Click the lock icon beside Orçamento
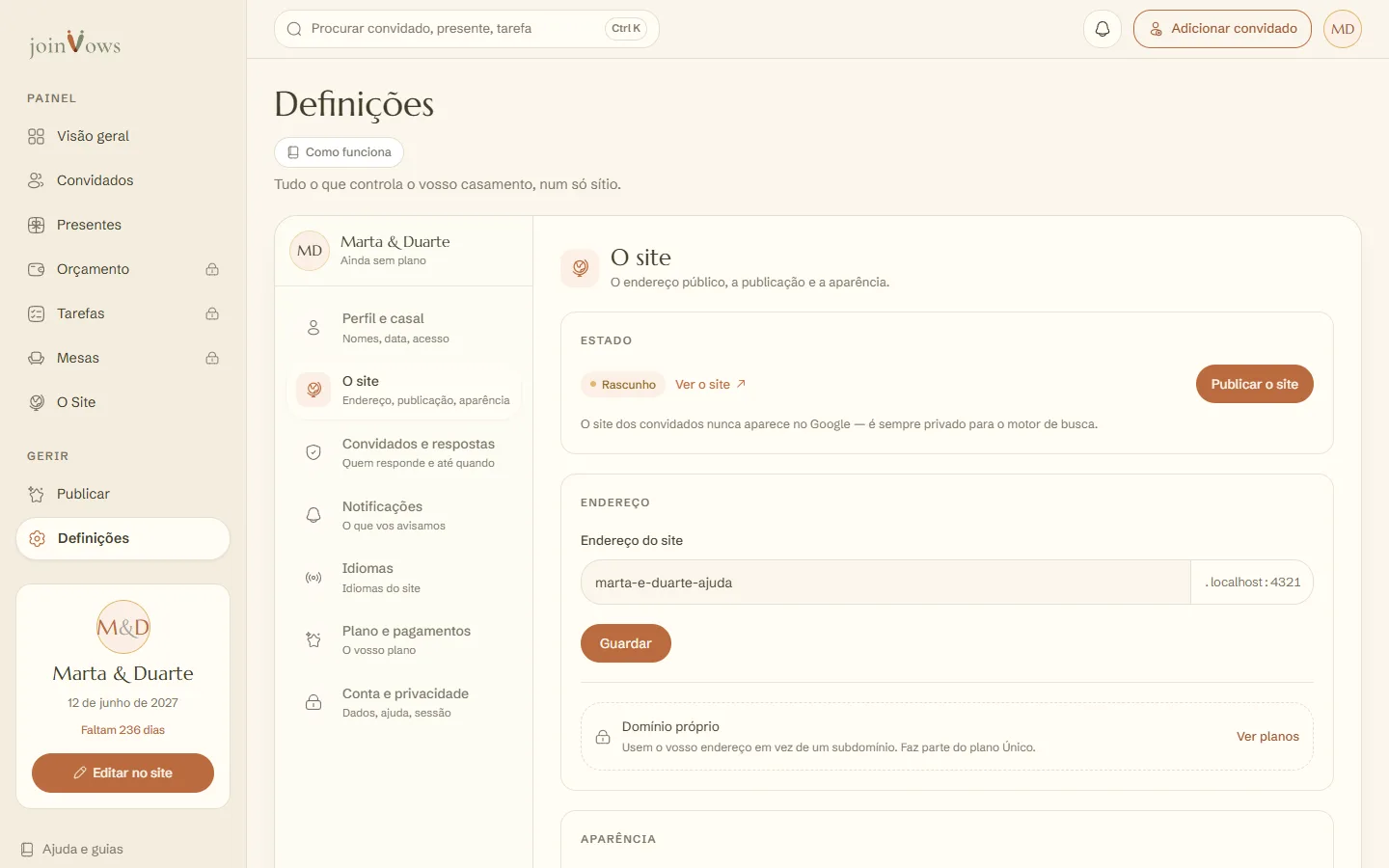 click(212, 269)
